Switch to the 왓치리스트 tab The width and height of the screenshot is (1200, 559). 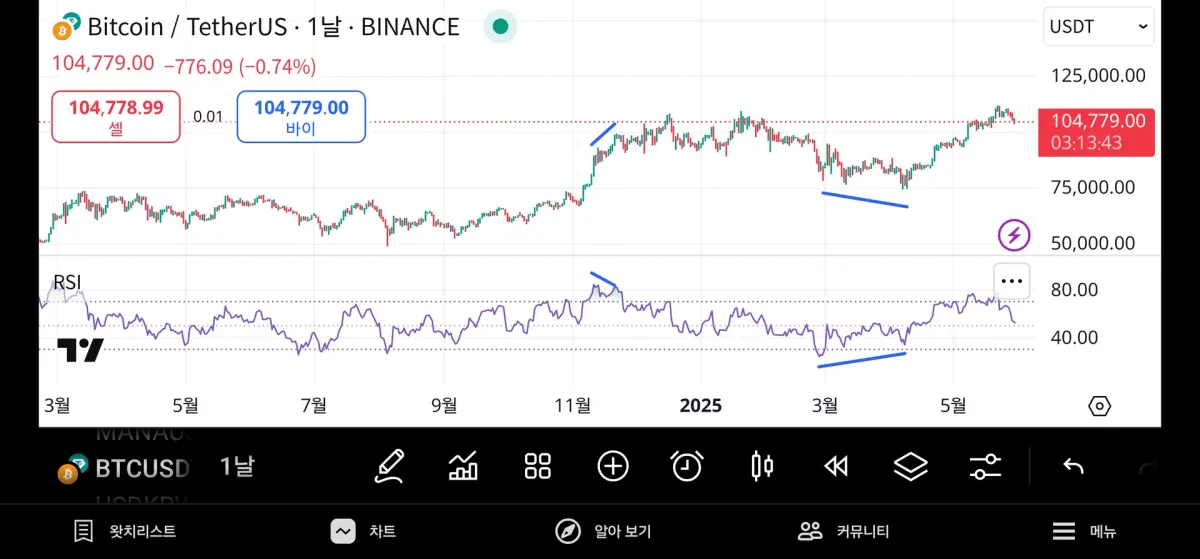pyautogui.click(x=125, y=532)
